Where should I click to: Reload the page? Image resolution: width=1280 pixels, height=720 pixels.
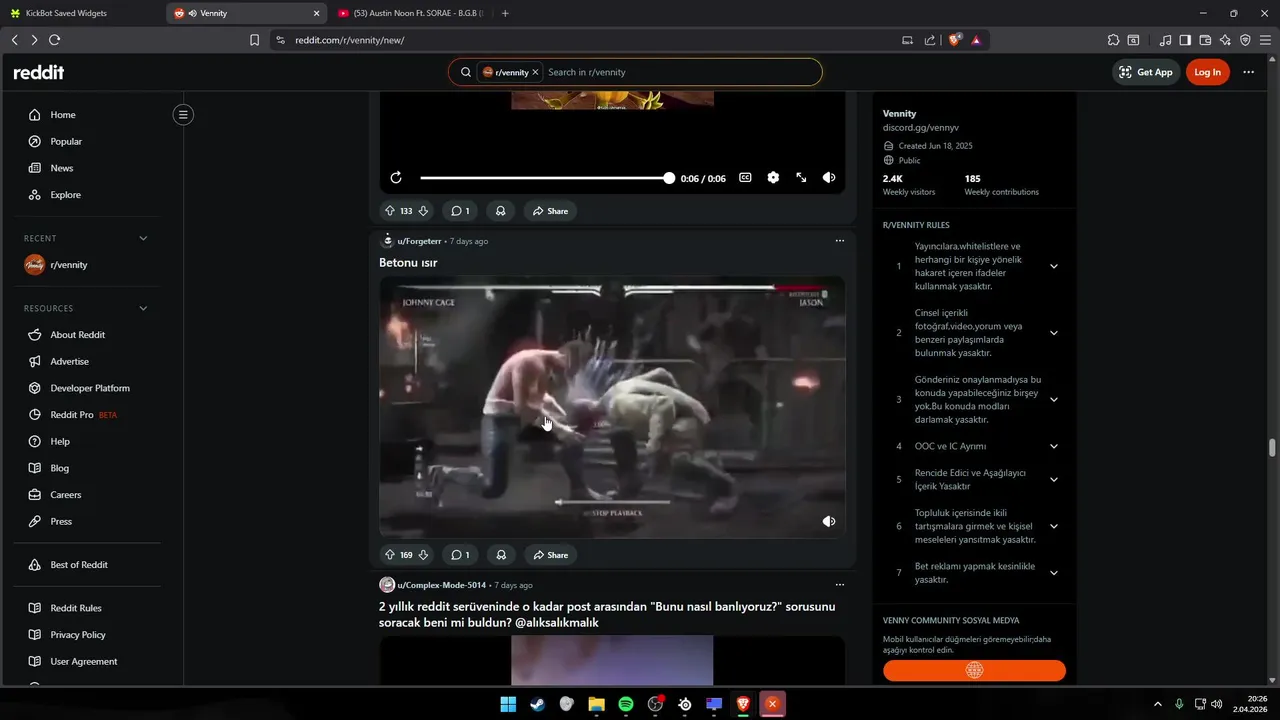coord(54,40)
